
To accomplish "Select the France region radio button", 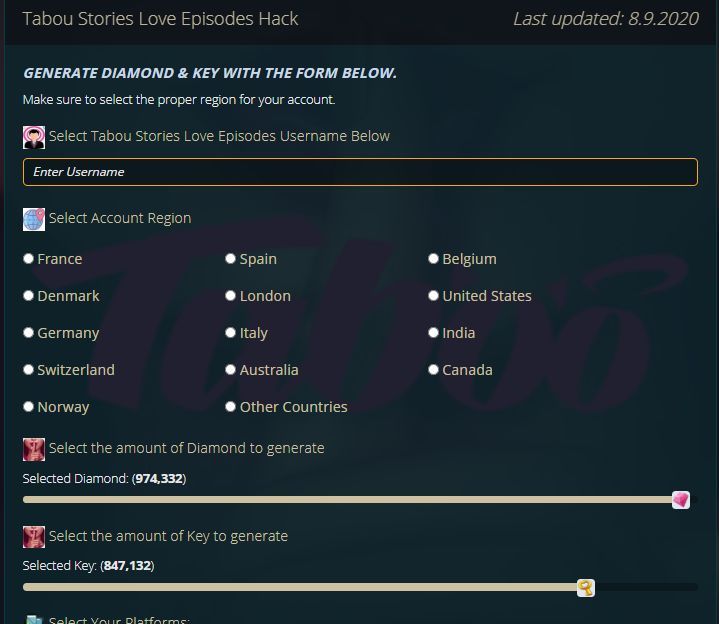I will pos(28,259).
